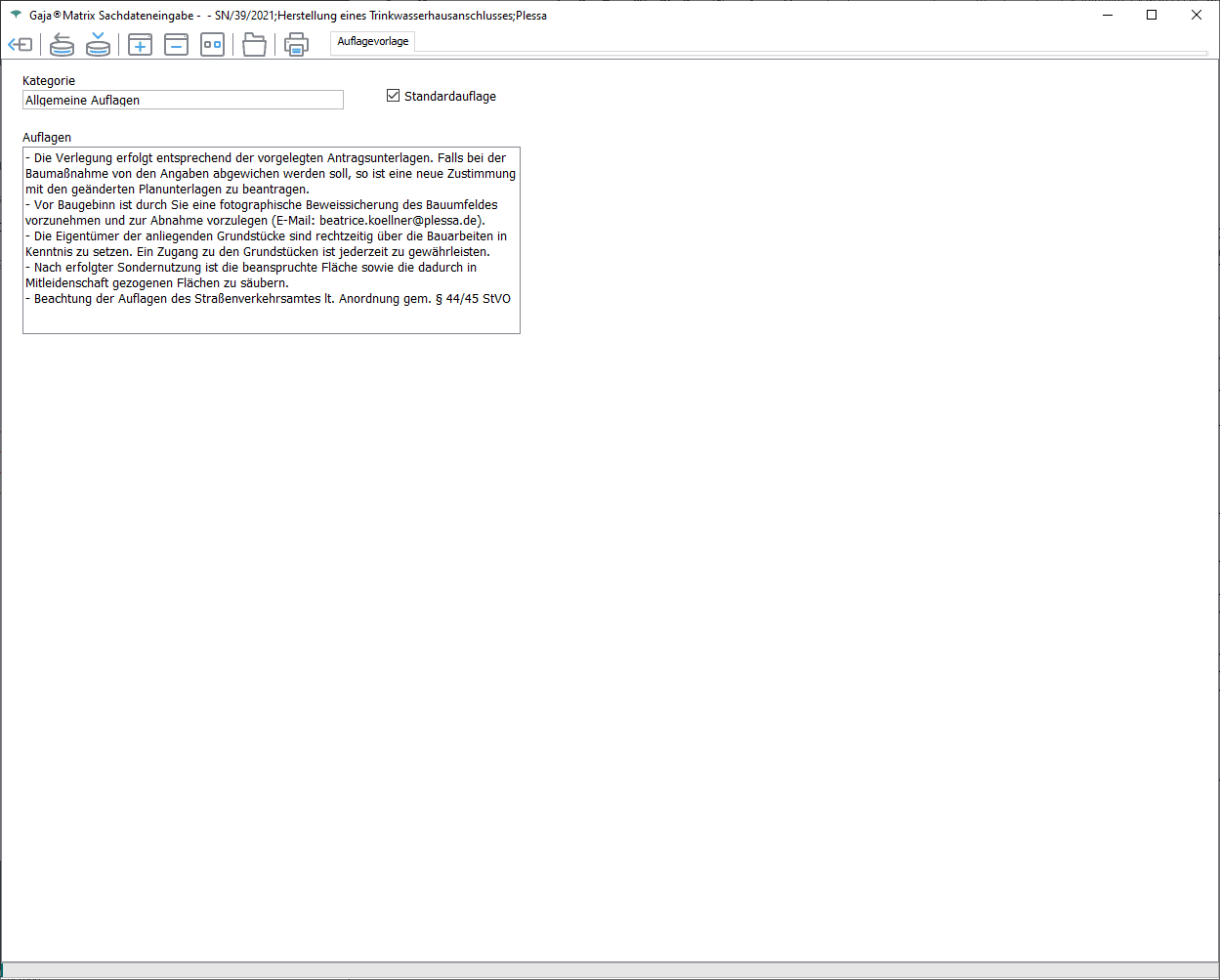Click inside the Auflagen text area

coord(271,318)
